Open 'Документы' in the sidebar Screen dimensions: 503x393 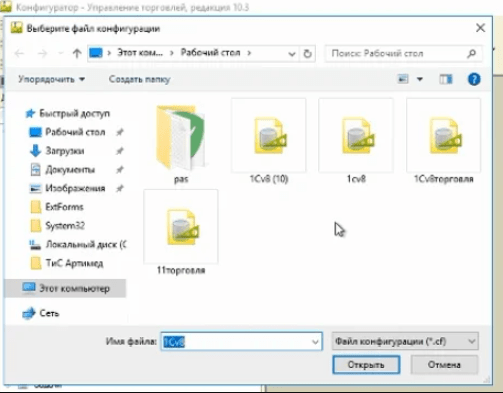63,170
